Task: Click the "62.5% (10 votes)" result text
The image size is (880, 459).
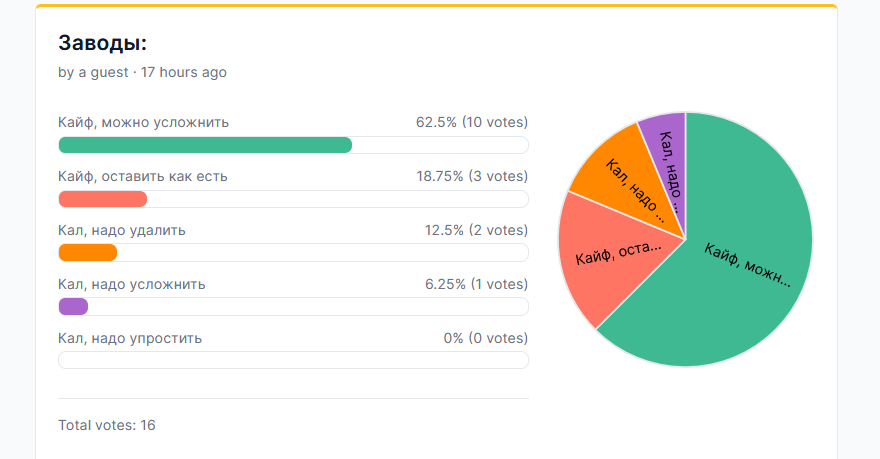Action: [x=472, y=122]
